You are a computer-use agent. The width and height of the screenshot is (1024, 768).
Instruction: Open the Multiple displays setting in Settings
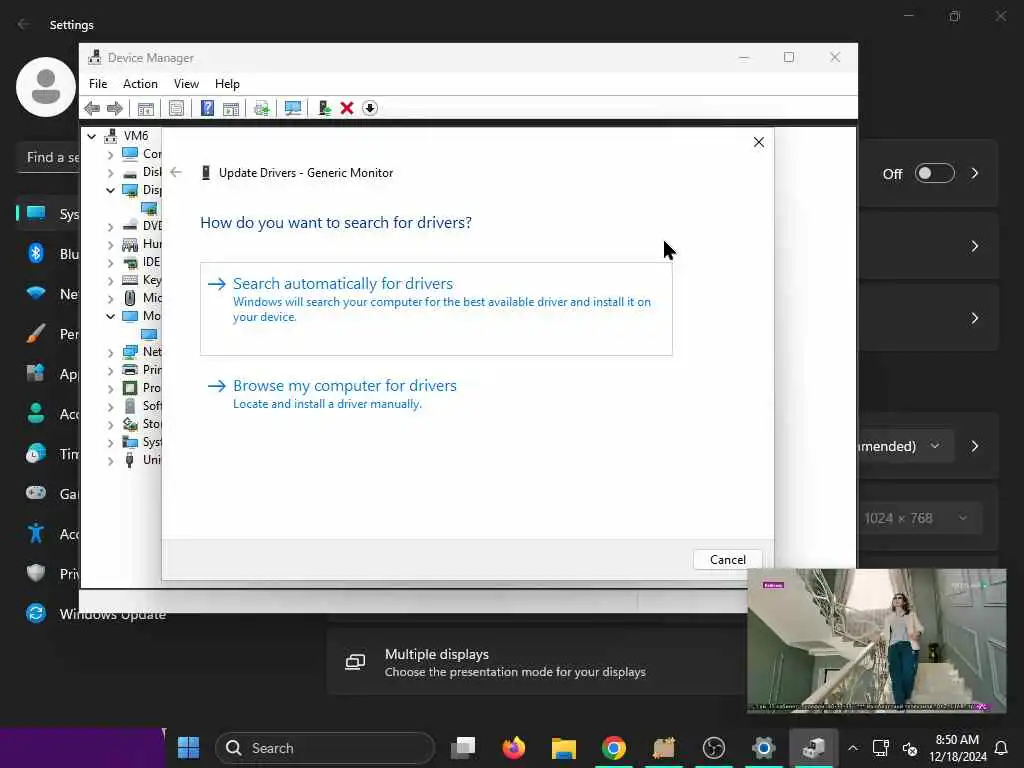[x=536, y=662]
